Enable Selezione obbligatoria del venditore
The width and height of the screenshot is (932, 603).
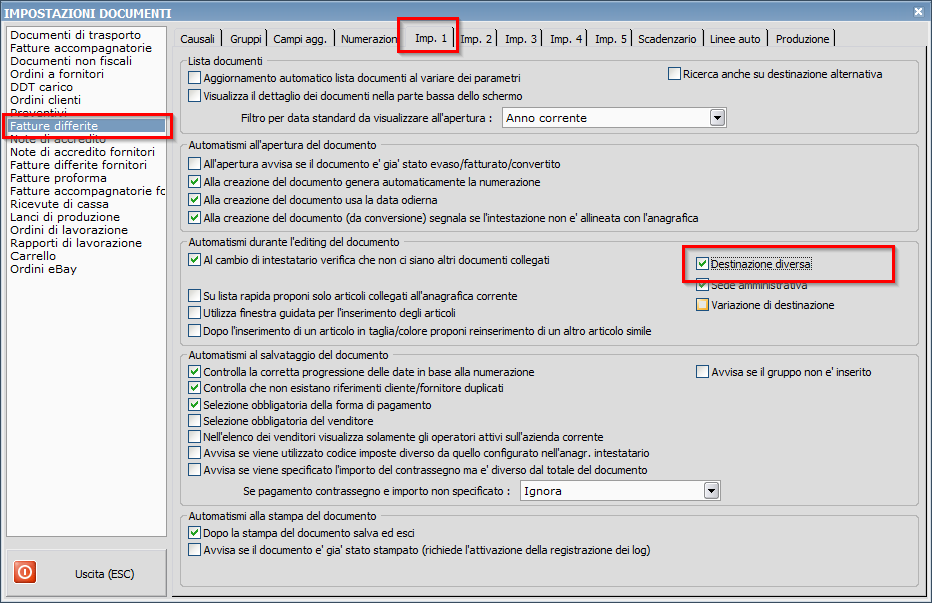(x=194, y=420)
